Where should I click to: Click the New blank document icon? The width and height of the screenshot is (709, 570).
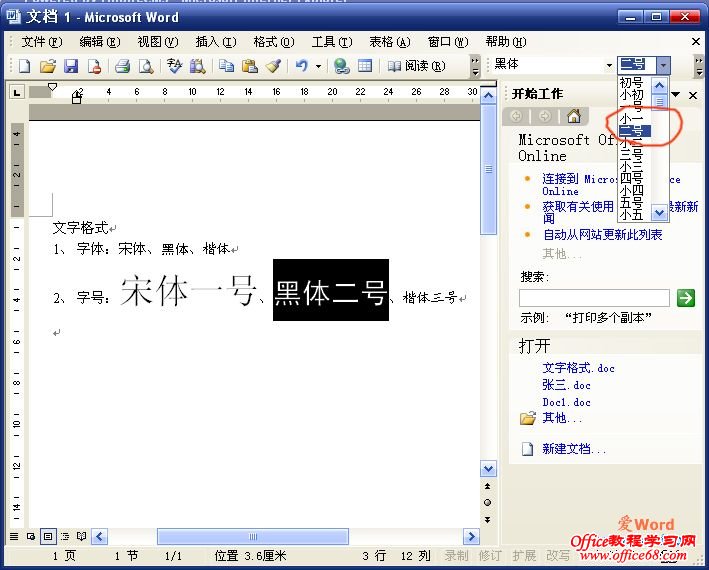point(24,66)
